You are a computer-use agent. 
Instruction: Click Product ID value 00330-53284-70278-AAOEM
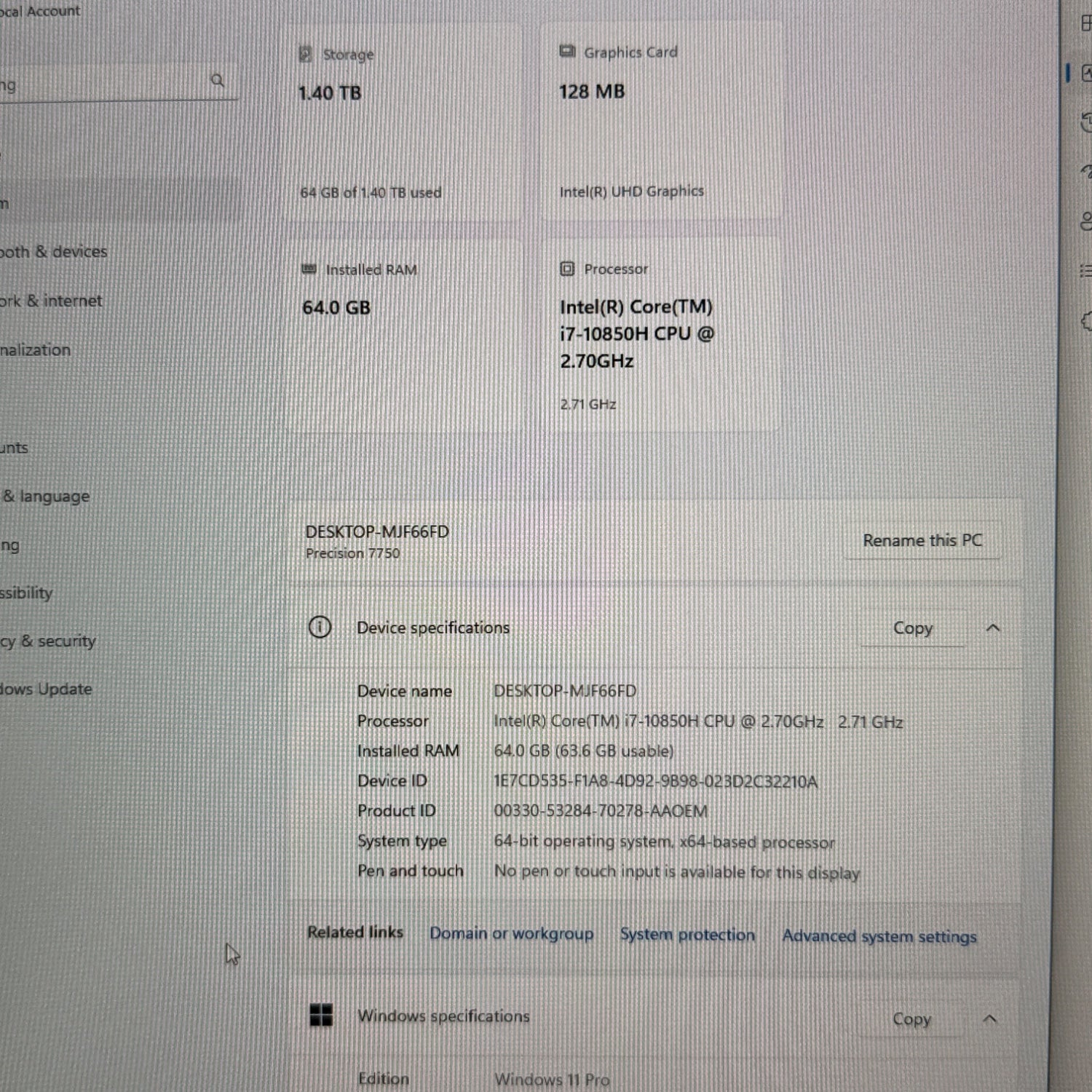pyautogui.click(x=601, y=811)
